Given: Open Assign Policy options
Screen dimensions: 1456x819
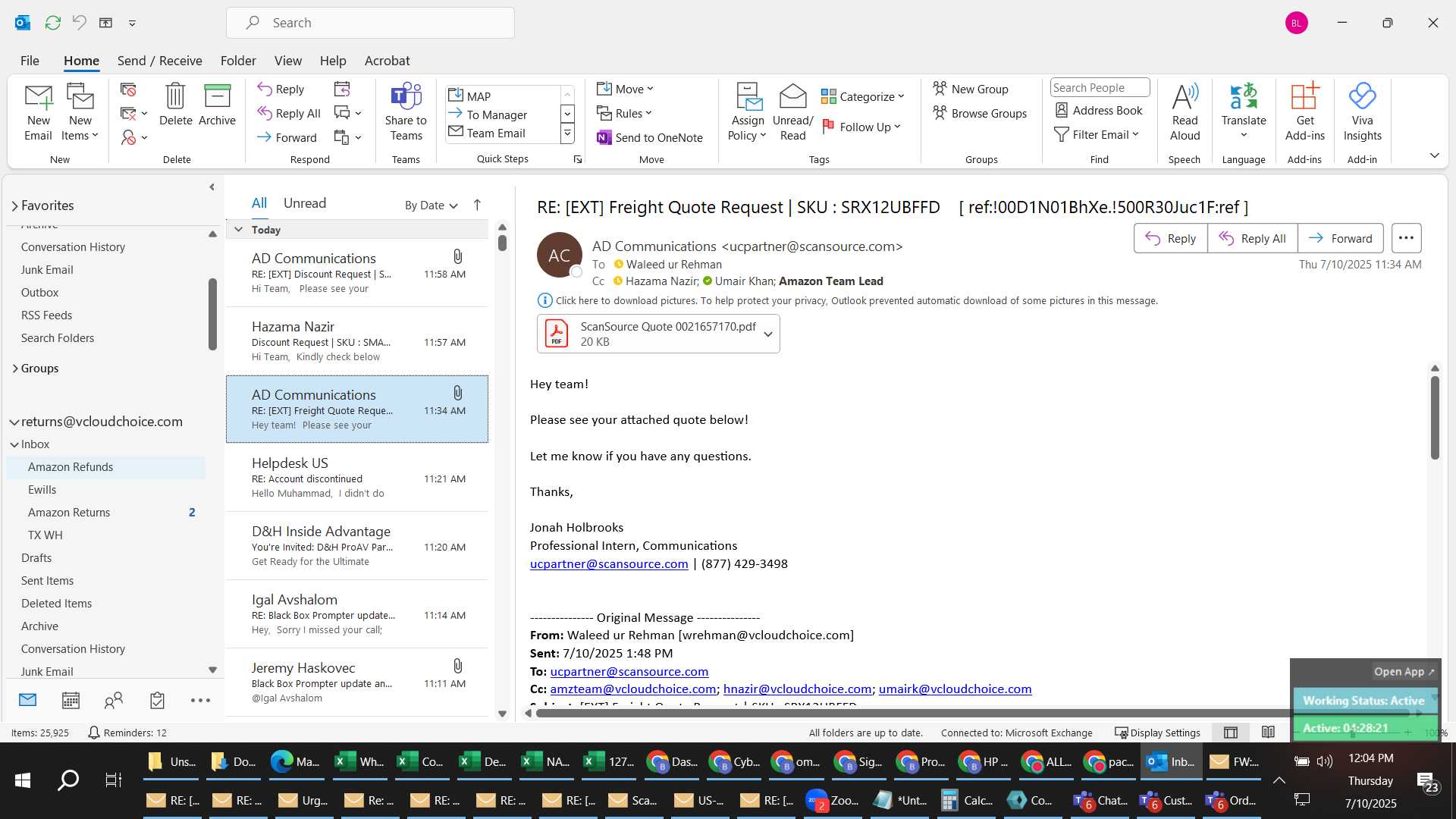Looking at the screenshot, I should coord(748,112).
